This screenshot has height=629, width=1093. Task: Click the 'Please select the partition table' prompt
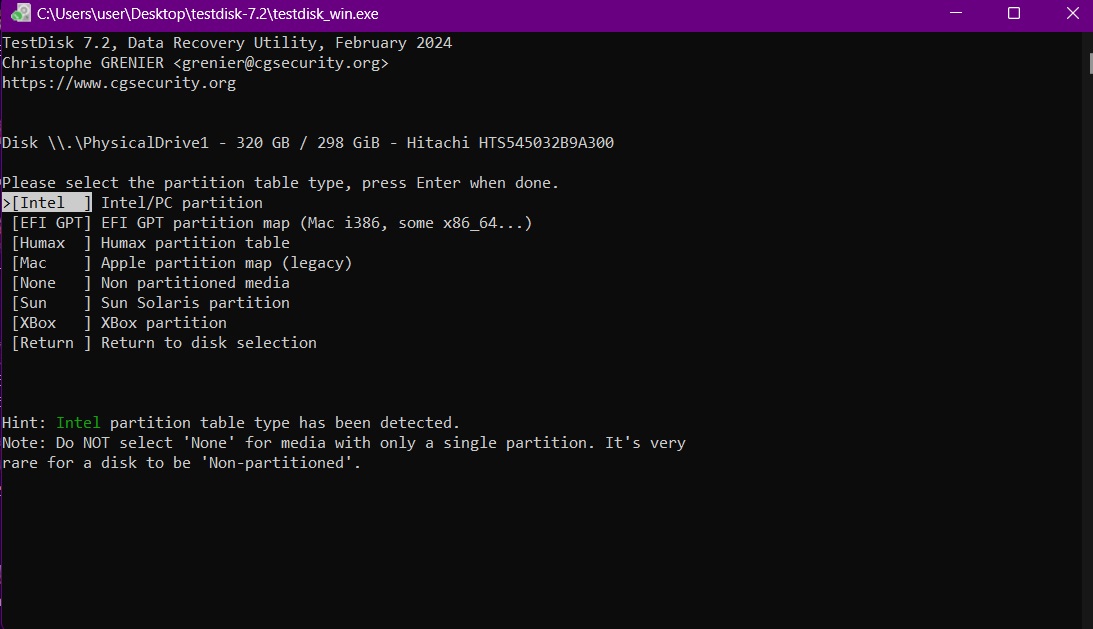coord(280,183)
